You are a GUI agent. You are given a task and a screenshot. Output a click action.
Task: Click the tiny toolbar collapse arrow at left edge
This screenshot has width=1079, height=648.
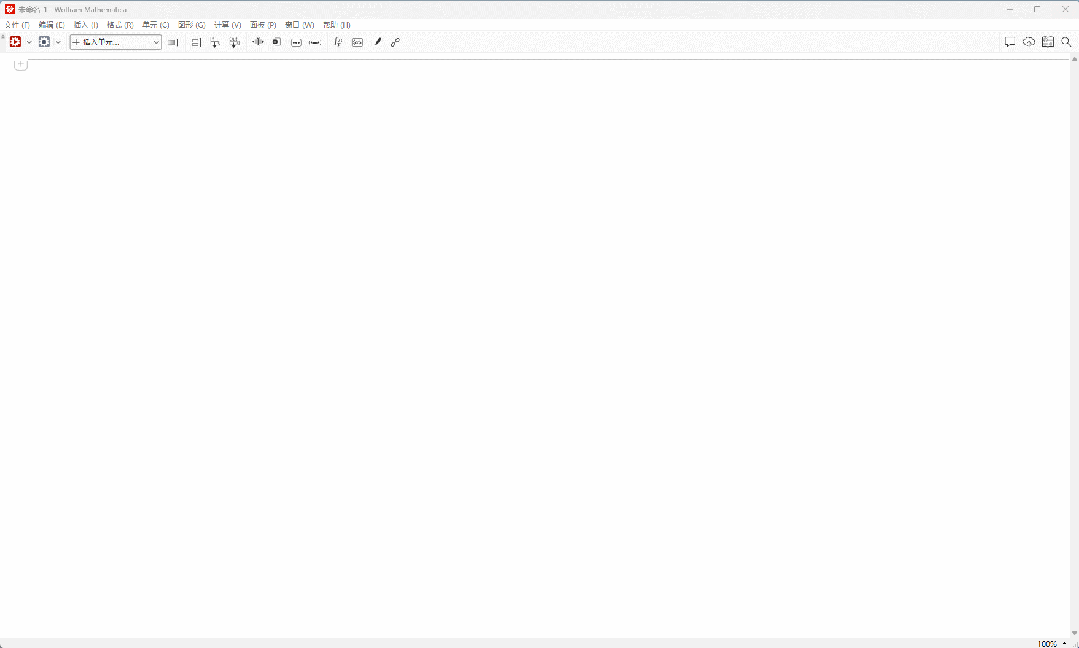[x=3, y=36]
